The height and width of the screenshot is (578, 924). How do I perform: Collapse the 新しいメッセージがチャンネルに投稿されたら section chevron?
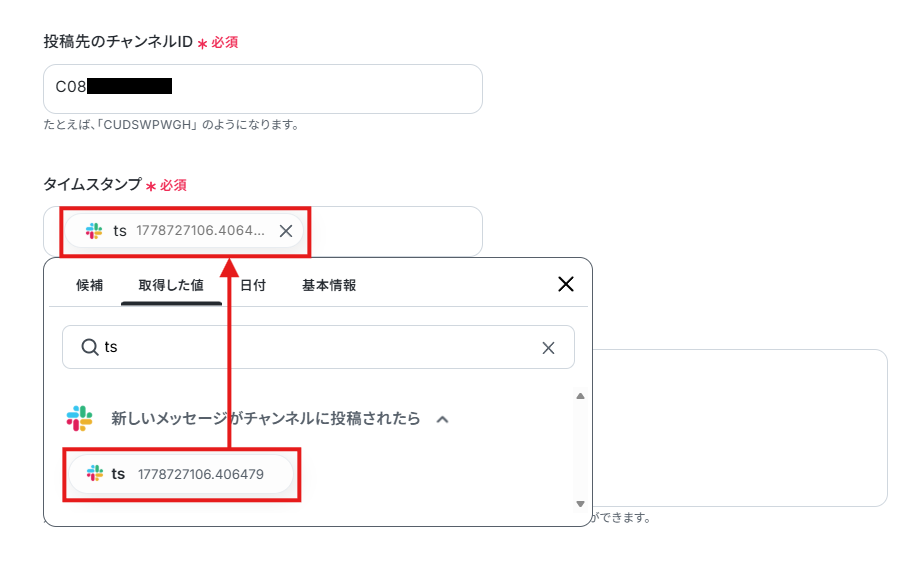[x=443, y=420]
